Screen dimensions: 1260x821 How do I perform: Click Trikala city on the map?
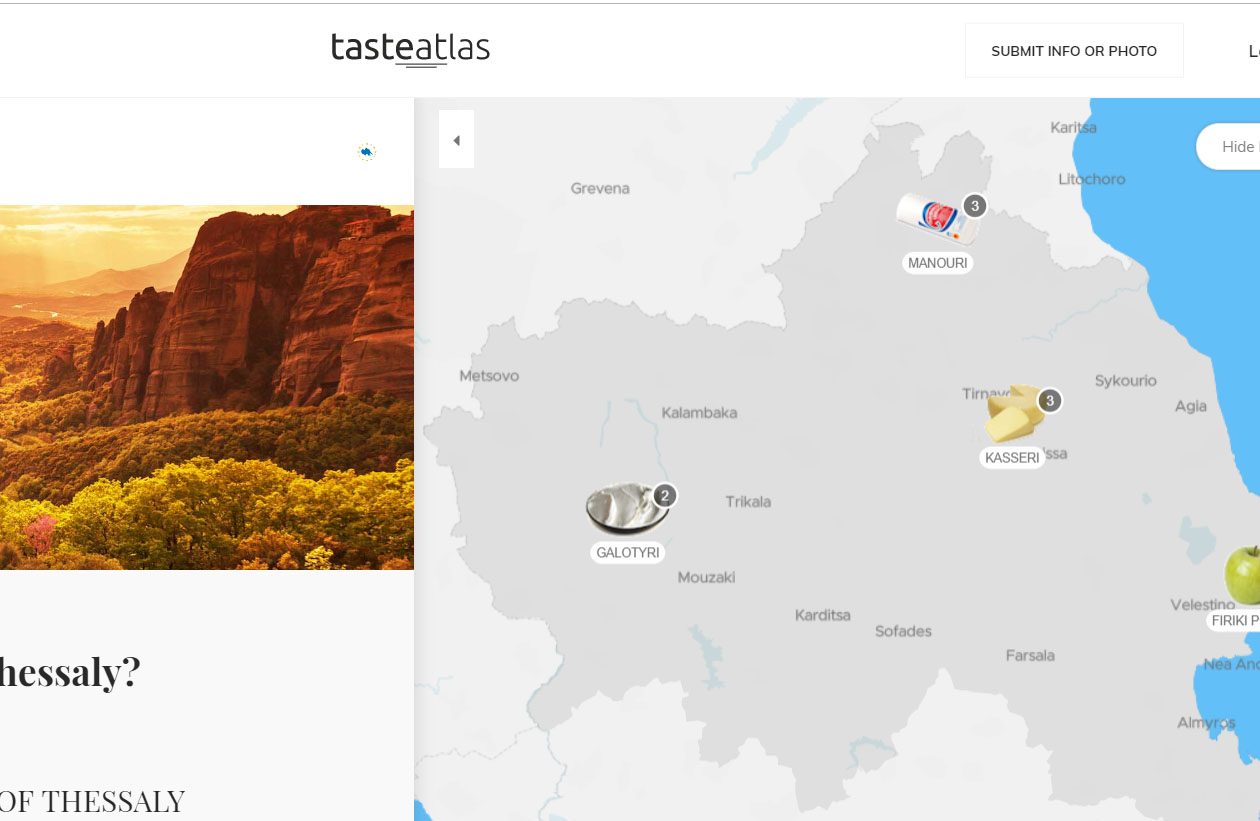click(x=748, y=502)
